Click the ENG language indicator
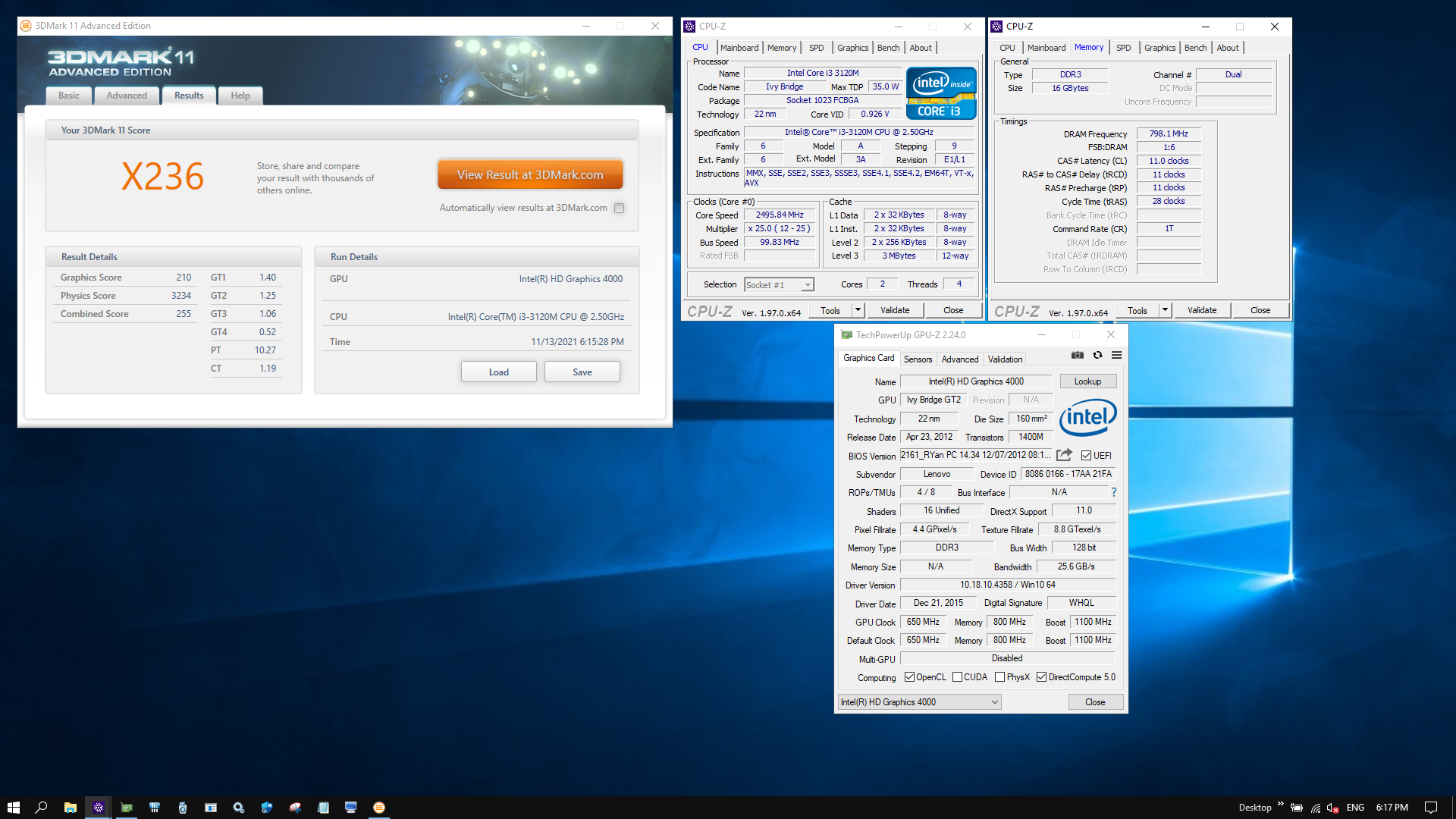Screen dimensions: 1456x819 [x=1355, y=808]
